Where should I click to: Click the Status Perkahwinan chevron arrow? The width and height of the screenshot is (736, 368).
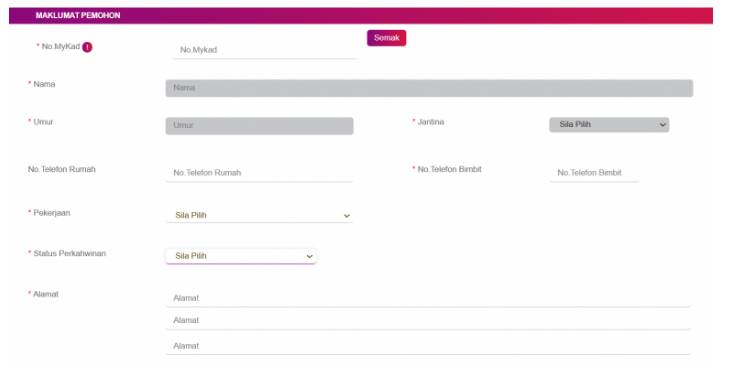pyautogui.click(x=309, y=256)
